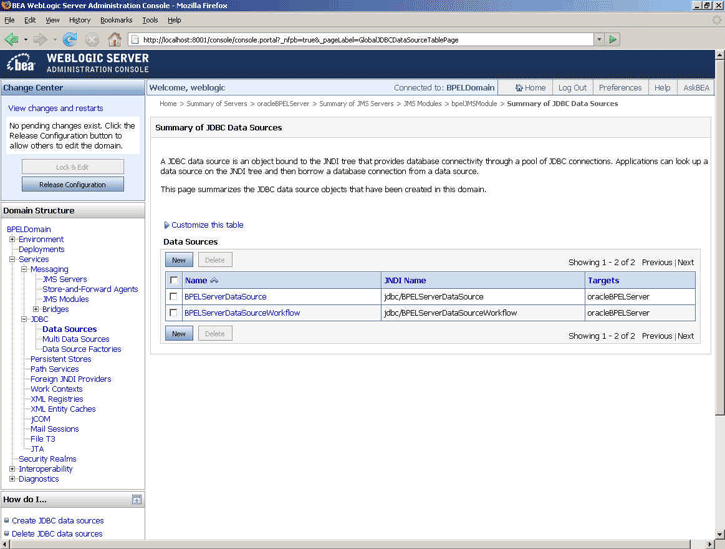Click the Help link in console toolbar
Screen dimensions: 725x549
click(x=662, y=88)
